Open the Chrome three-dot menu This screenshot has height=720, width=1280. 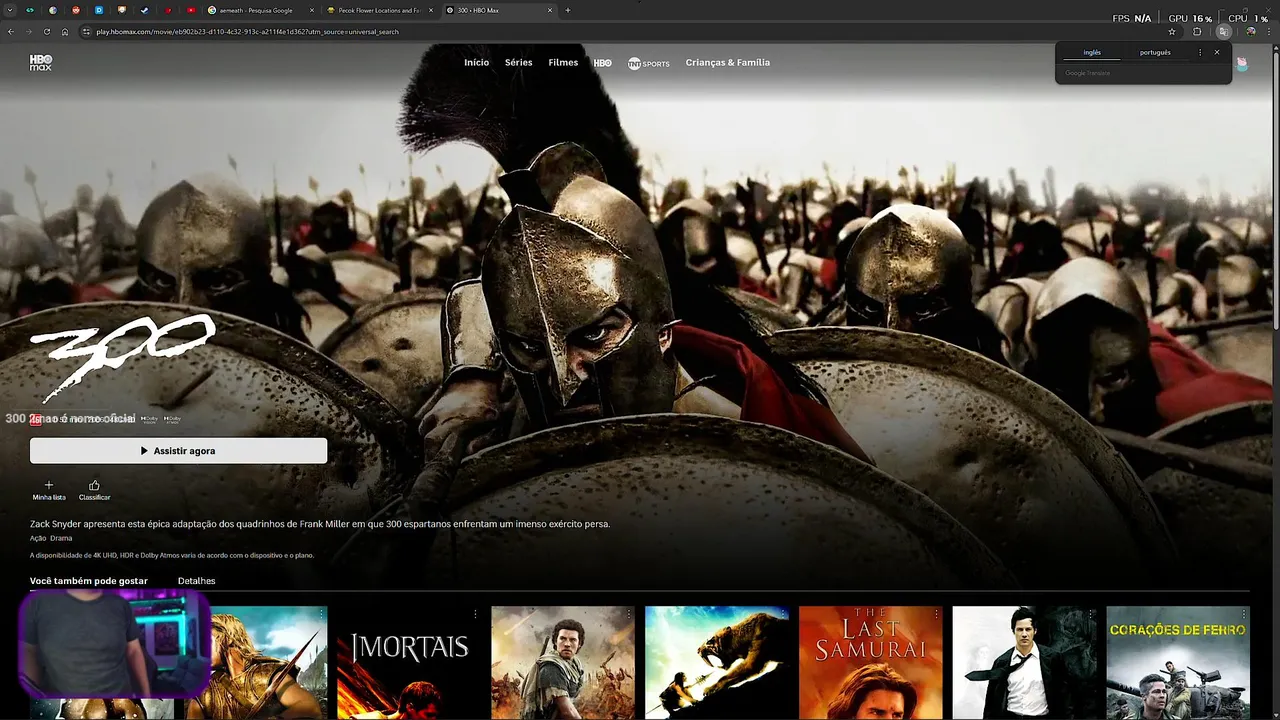1268,32
